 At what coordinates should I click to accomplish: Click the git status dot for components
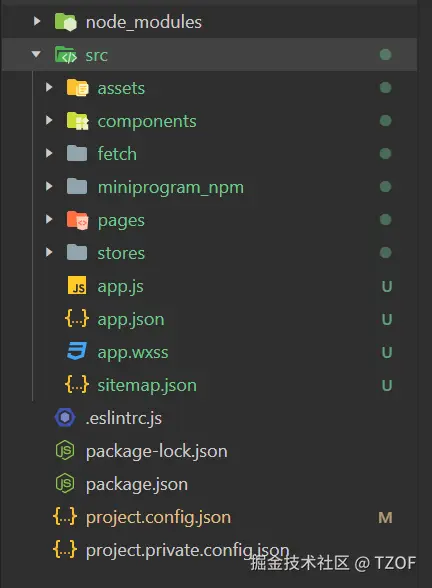(x=386, y=120)
